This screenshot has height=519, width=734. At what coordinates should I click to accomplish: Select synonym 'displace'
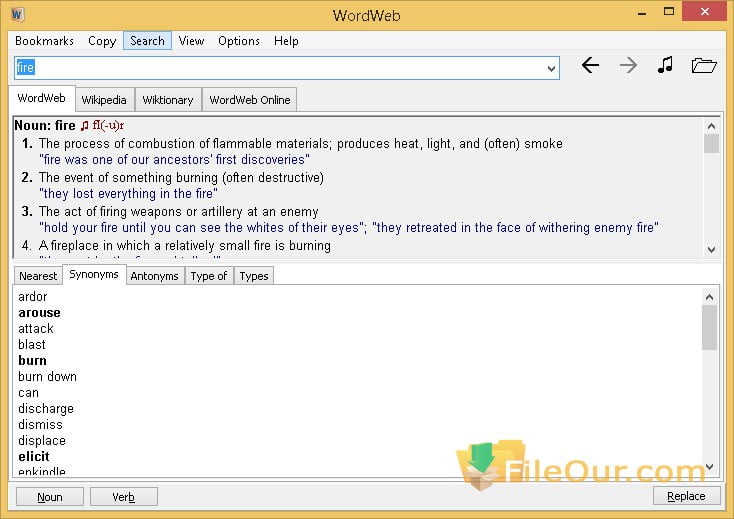pos(42,441)
